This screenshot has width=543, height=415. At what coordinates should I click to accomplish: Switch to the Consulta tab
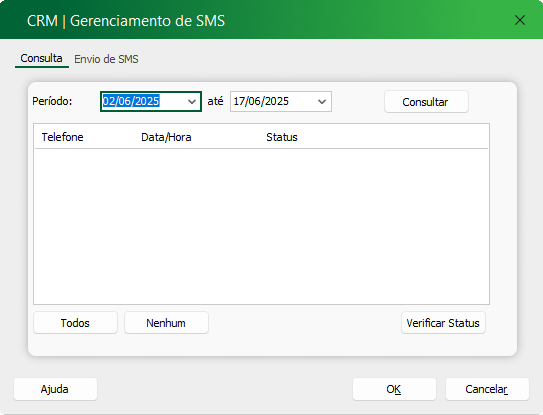click(42, 59)
